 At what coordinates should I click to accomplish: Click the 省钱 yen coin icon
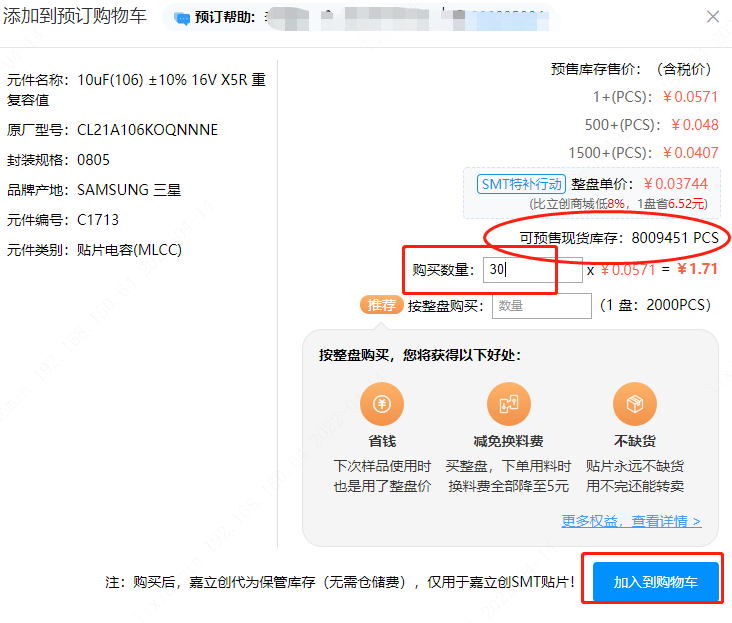tap(382, 405)
